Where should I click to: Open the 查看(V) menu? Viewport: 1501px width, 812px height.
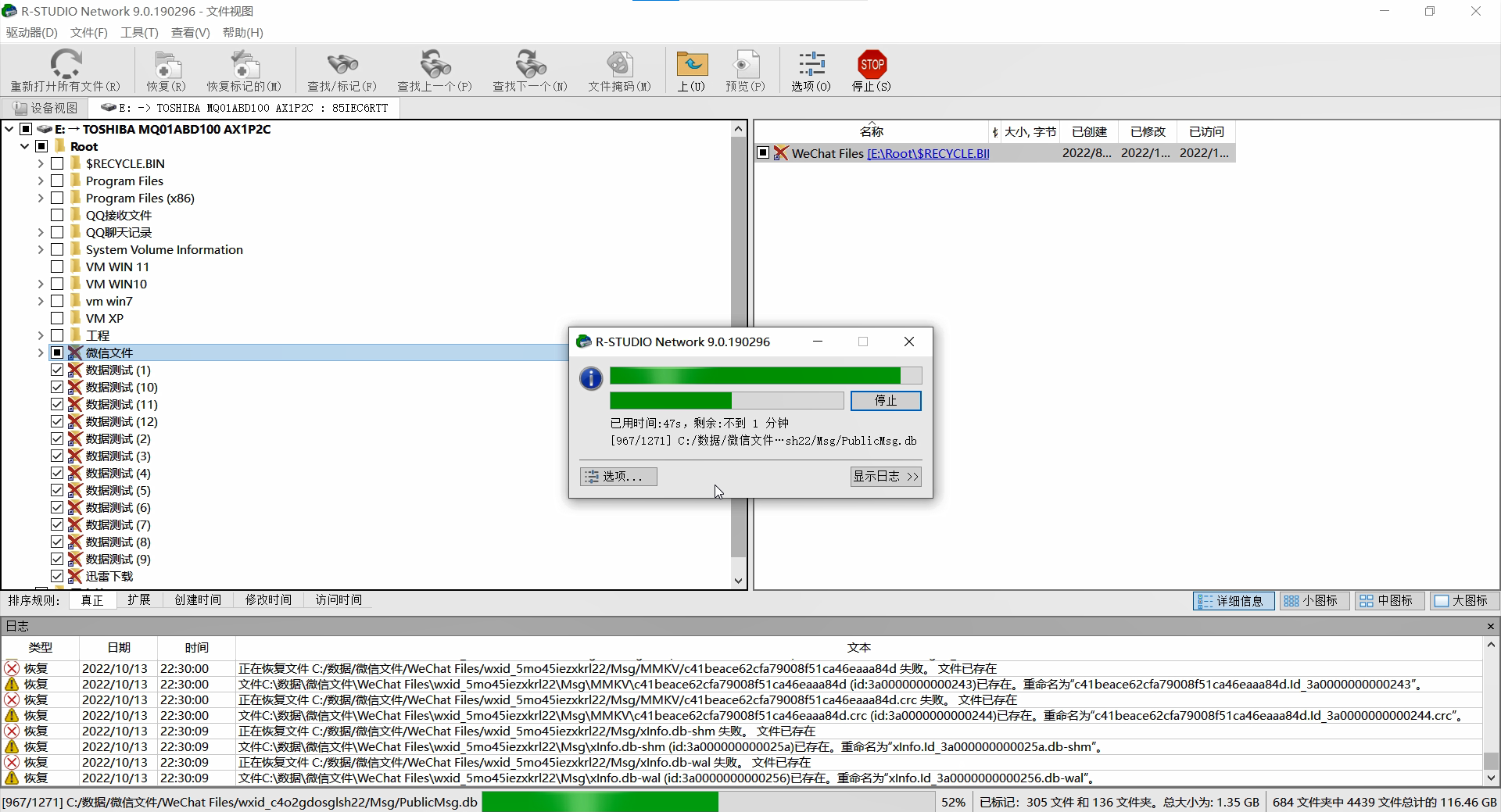(x=191, y=32)
